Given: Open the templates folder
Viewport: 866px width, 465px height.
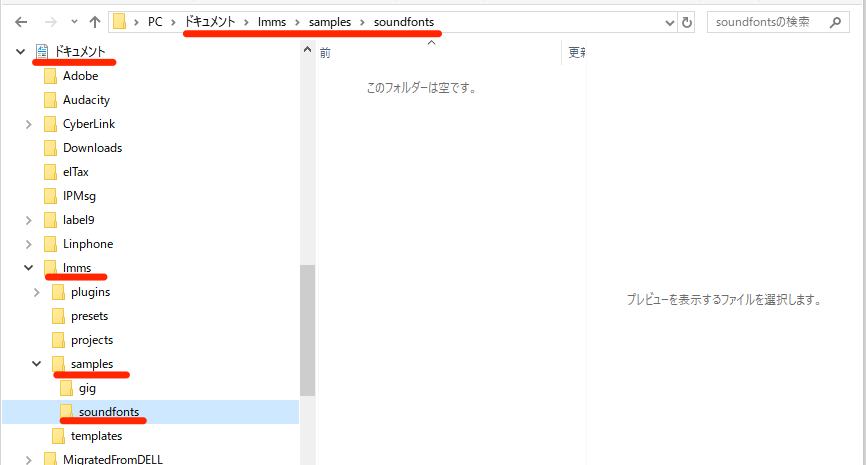Looking at the screenshot, I should tap(96, 436).
